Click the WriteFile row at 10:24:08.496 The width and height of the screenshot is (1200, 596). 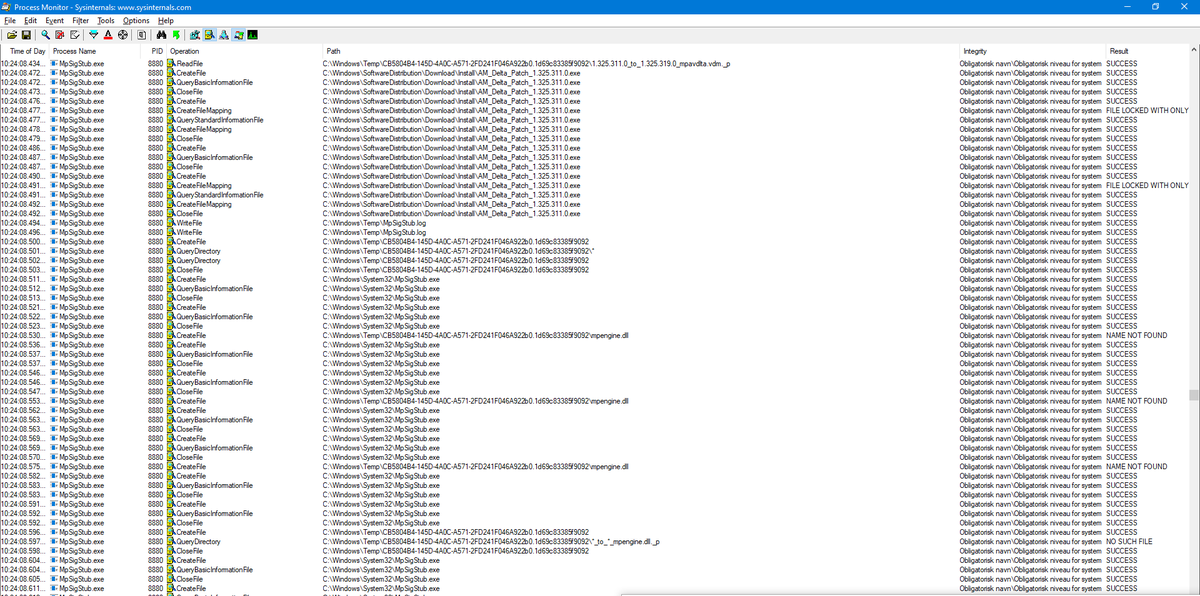[595, 232]
